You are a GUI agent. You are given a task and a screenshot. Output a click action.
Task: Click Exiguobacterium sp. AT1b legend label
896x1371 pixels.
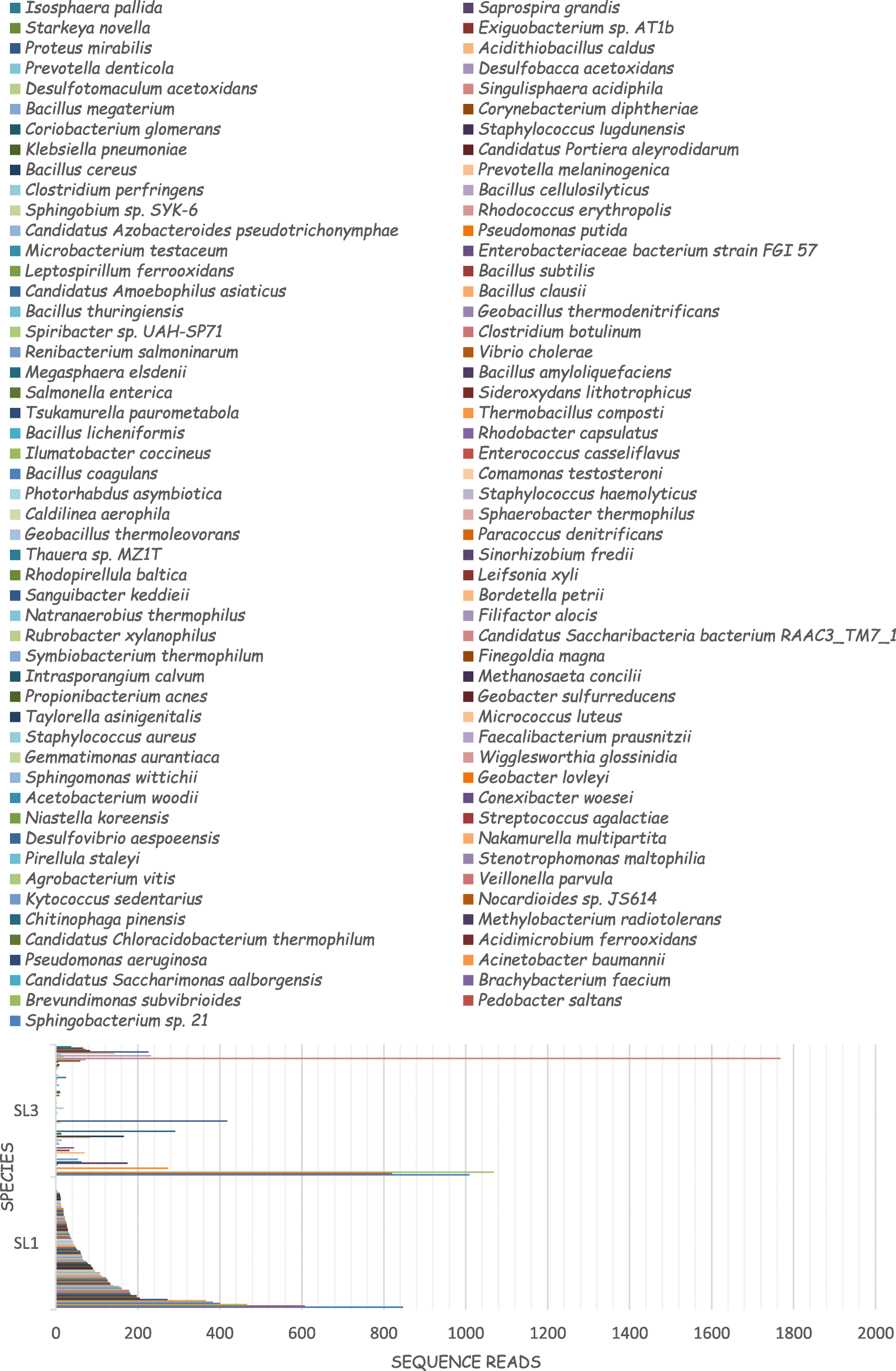(x=576, y=28)
